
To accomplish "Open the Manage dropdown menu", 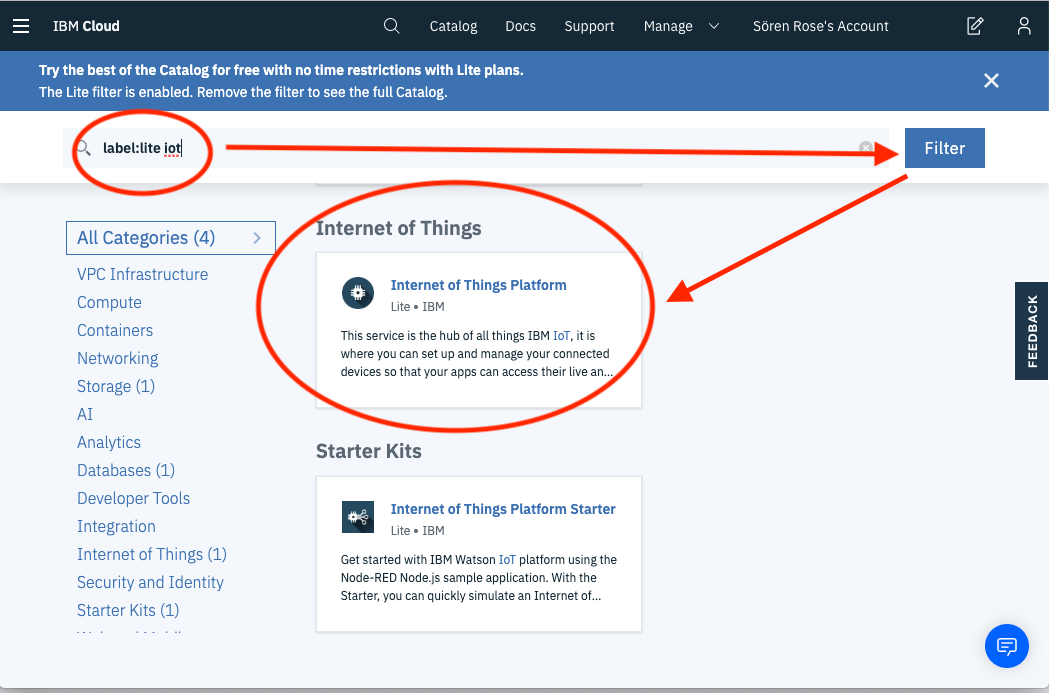I will click(682, 26).
